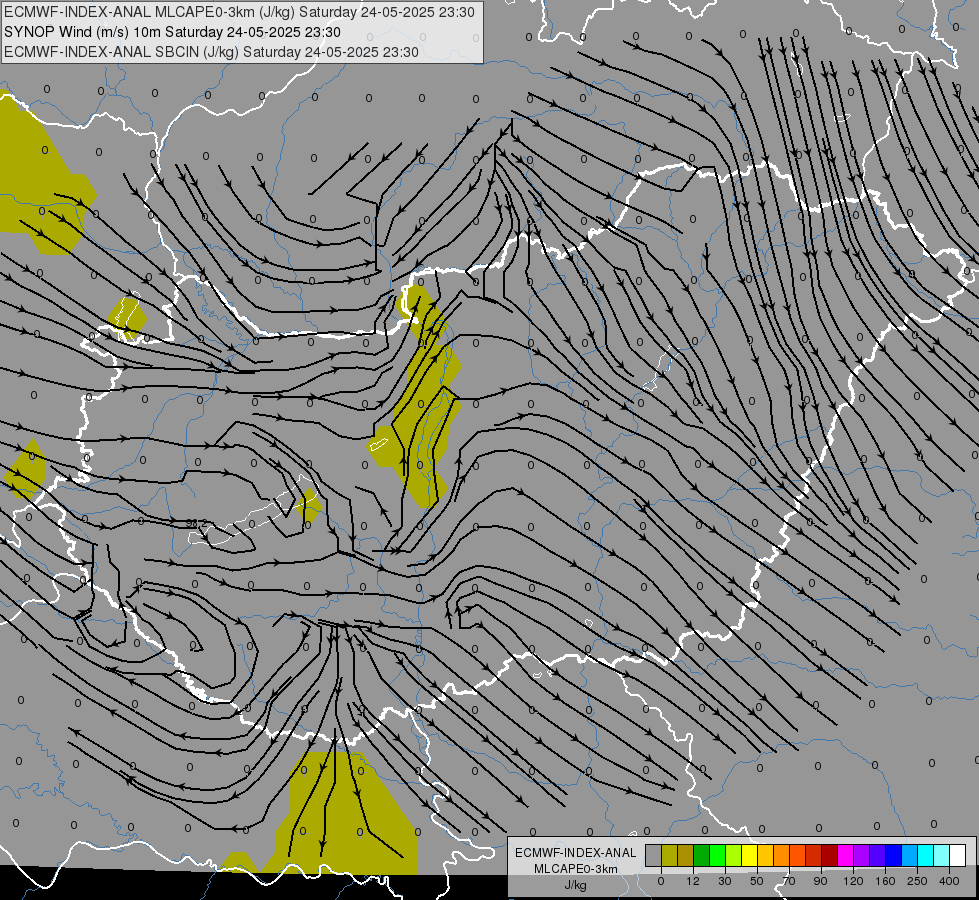Screen dimensions: 979x900
Task: Click the legend value 30
Action: (725, 881)
